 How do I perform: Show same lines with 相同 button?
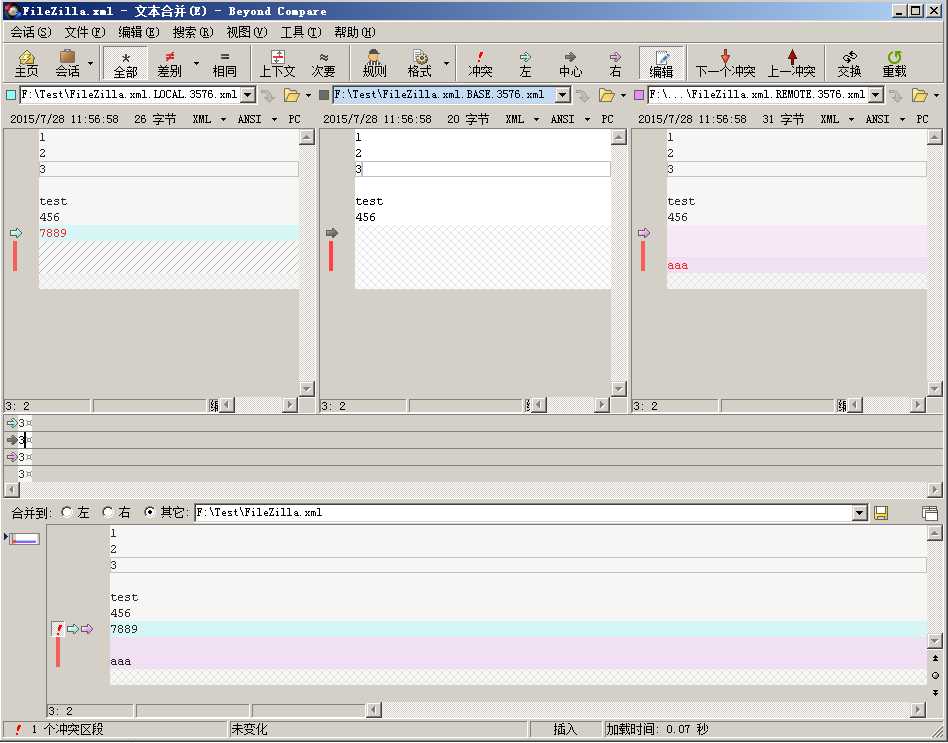click(224, 63)
